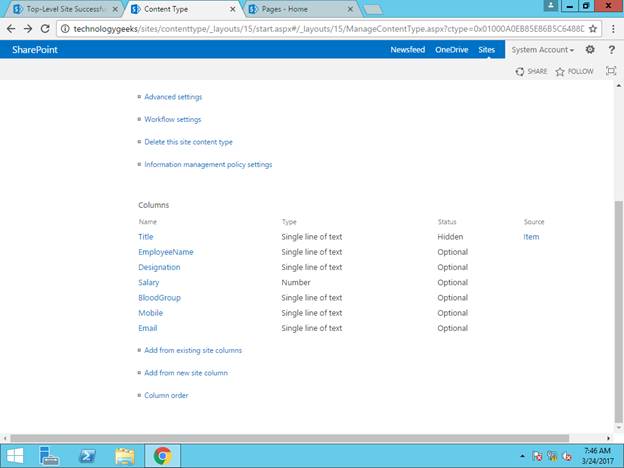Click the taskbar clock
The image size is (624, 468).
(x=597, y=456)
